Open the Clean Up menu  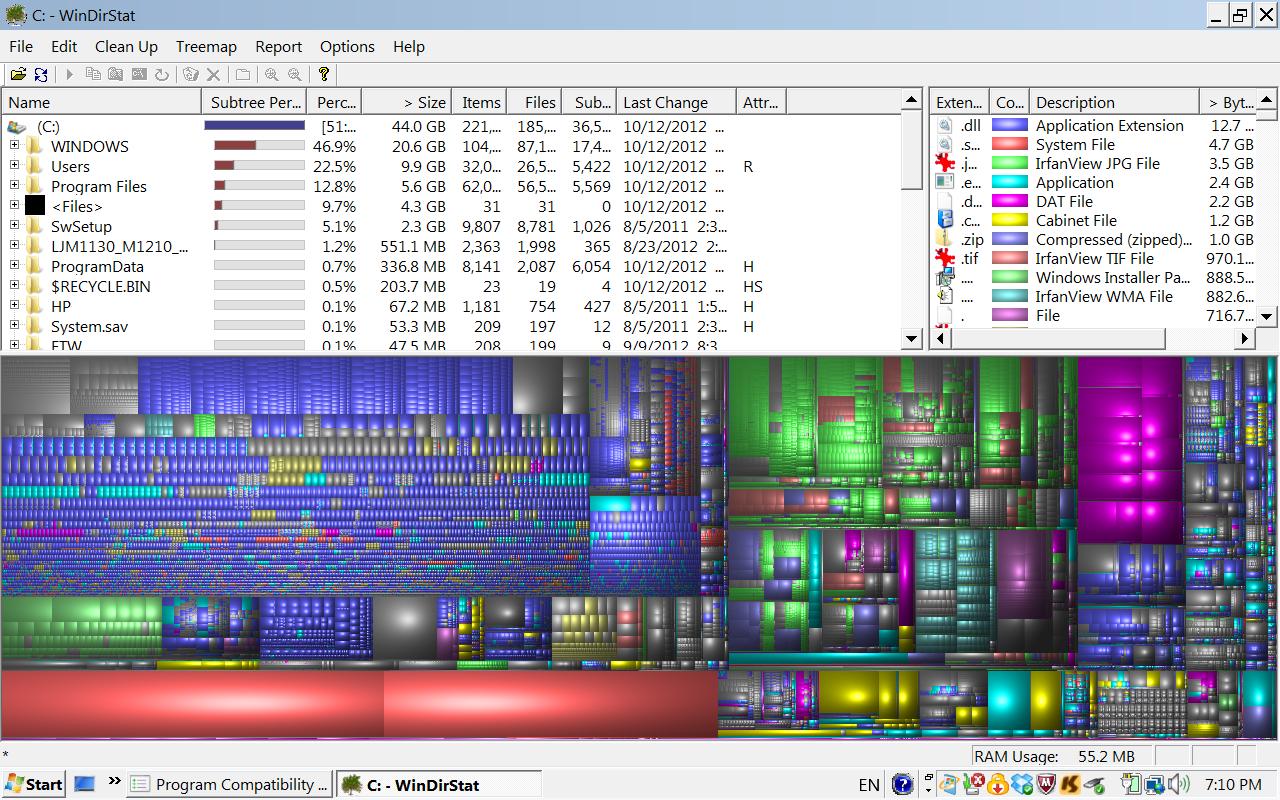pyautogui.click(x=126, y=46)
